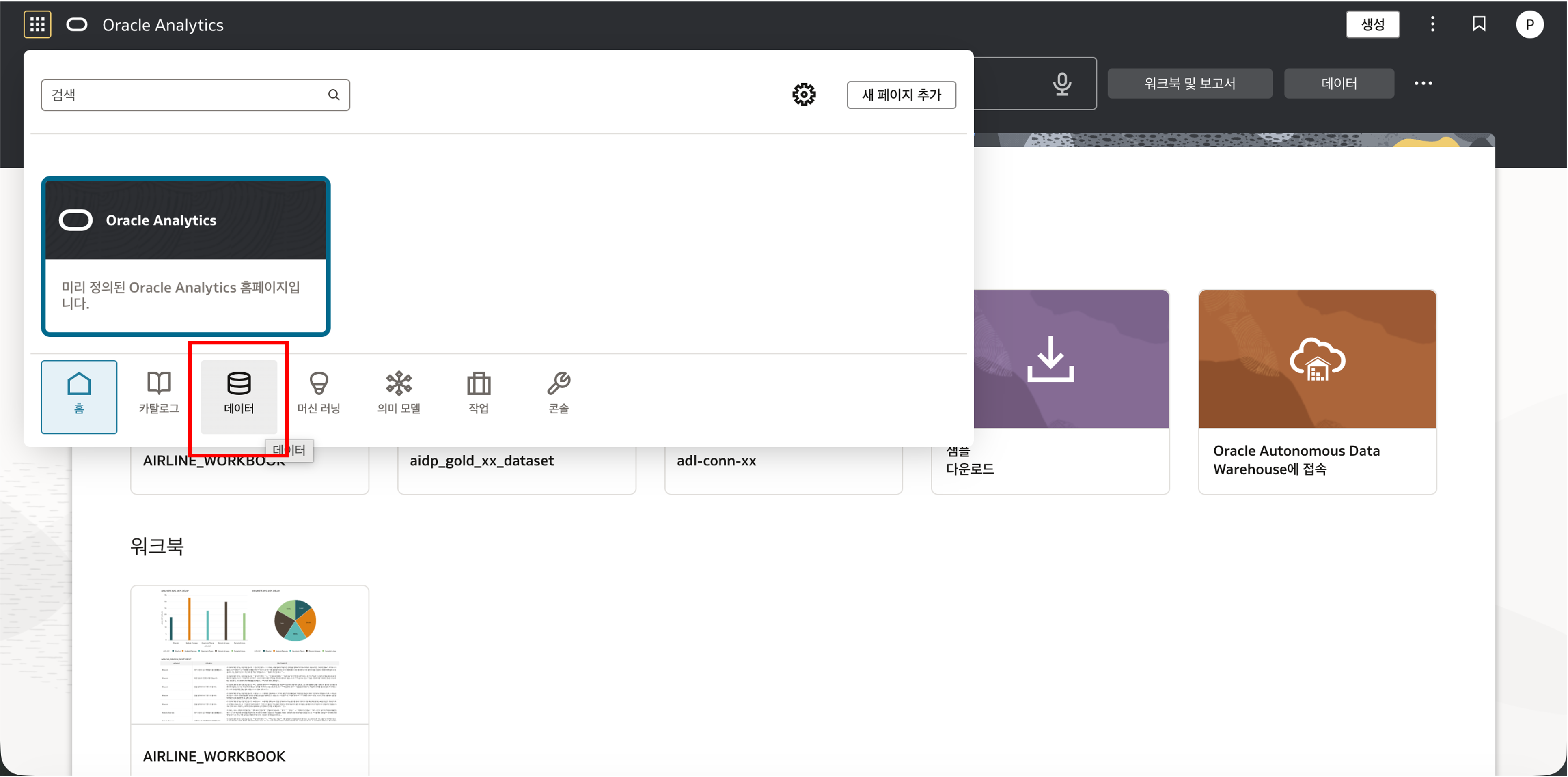Click the bookmark icon in header
The width and height of the screenshot is (1568, 777).
1479,24
